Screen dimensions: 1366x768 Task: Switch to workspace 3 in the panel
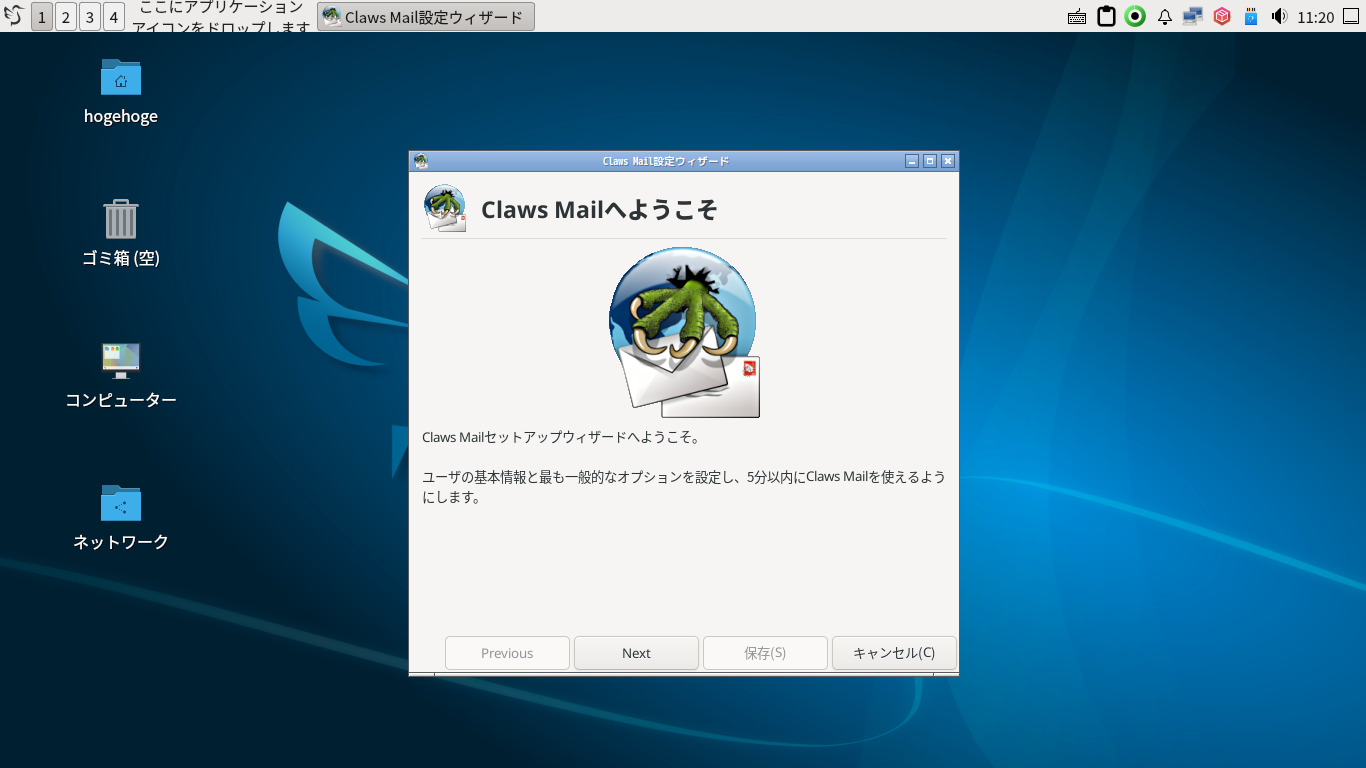click(x=88, y=16)
